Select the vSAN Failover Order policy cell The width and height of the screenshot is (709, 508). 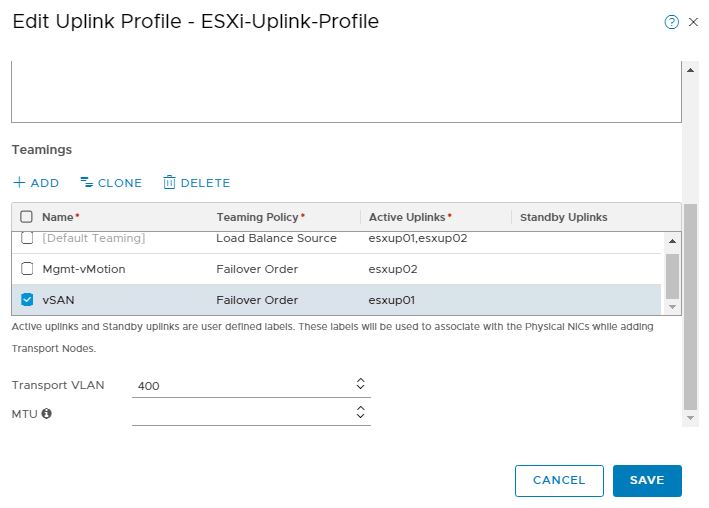click(x=257, y=299)
